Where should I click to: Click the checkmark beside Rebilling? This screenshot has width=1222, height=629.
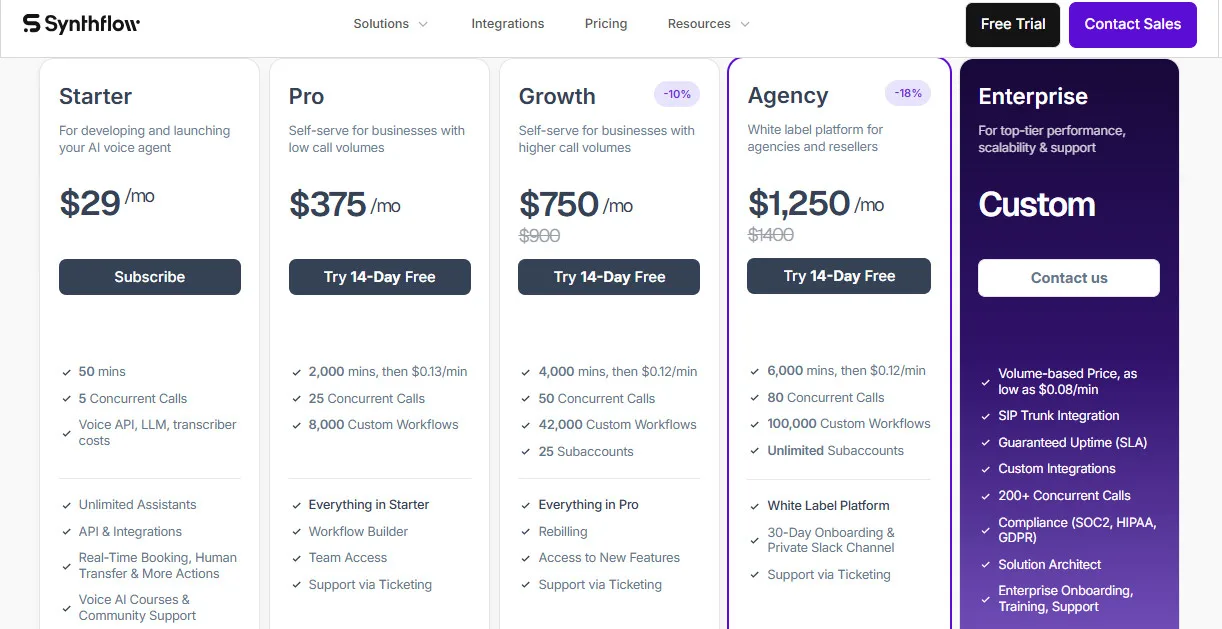pos(526,531)
